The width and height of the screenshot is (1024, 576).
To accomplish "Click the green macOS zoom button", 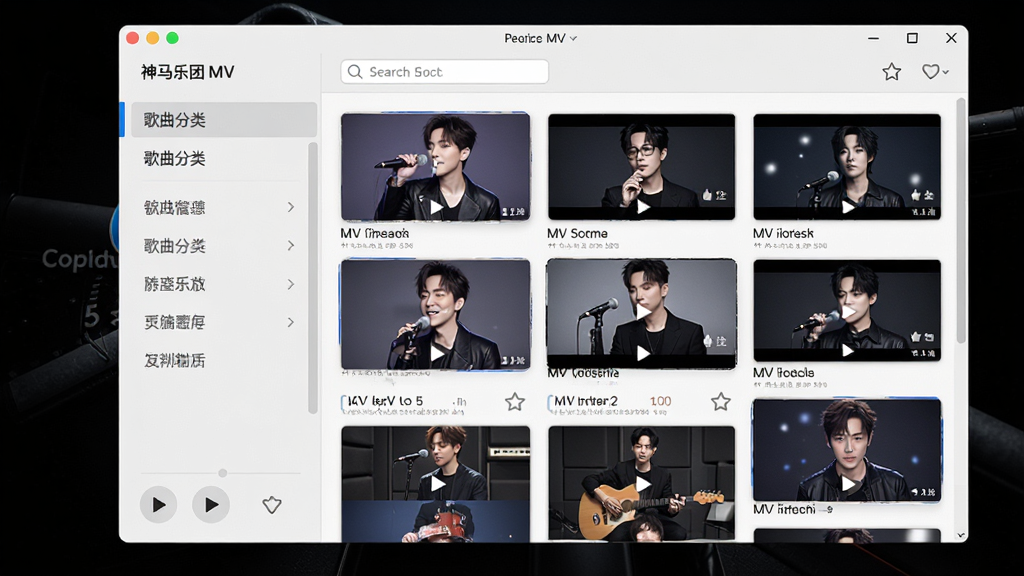I will (172, 38).
